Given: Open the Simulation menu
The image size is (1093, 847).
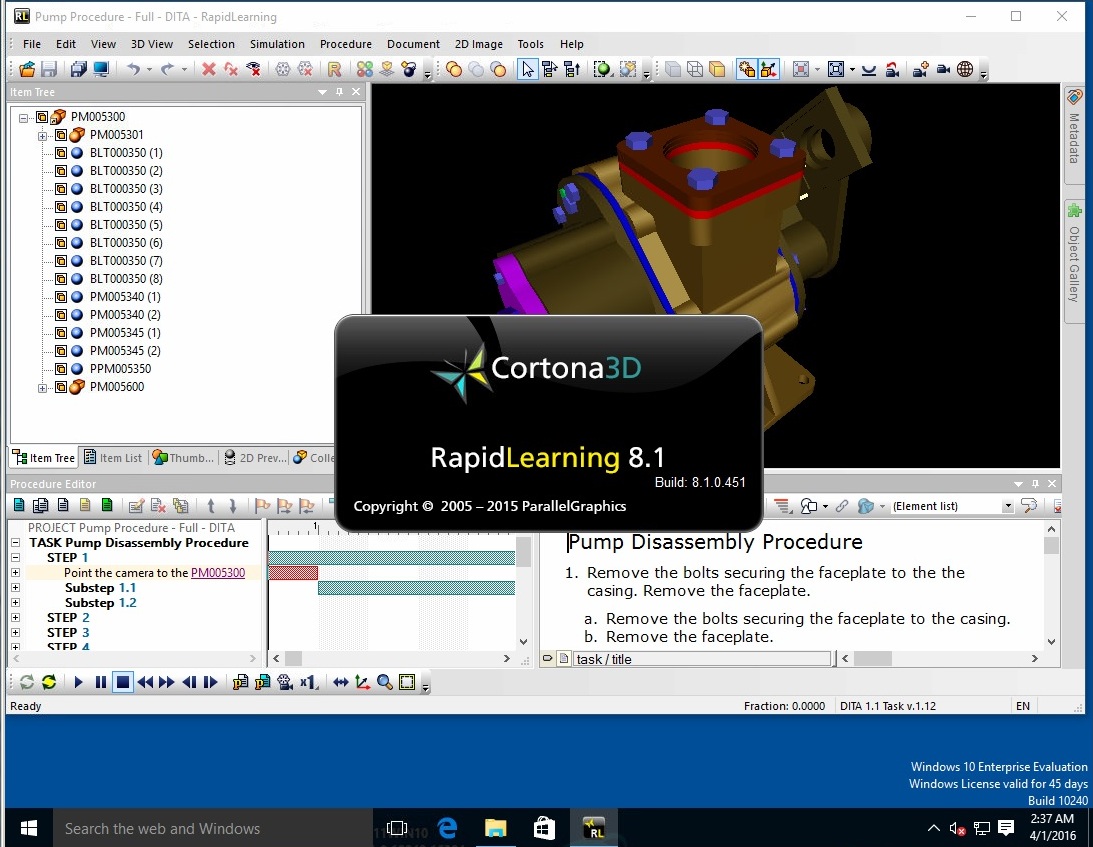Looking at the screenshot, I should (277, 44).
